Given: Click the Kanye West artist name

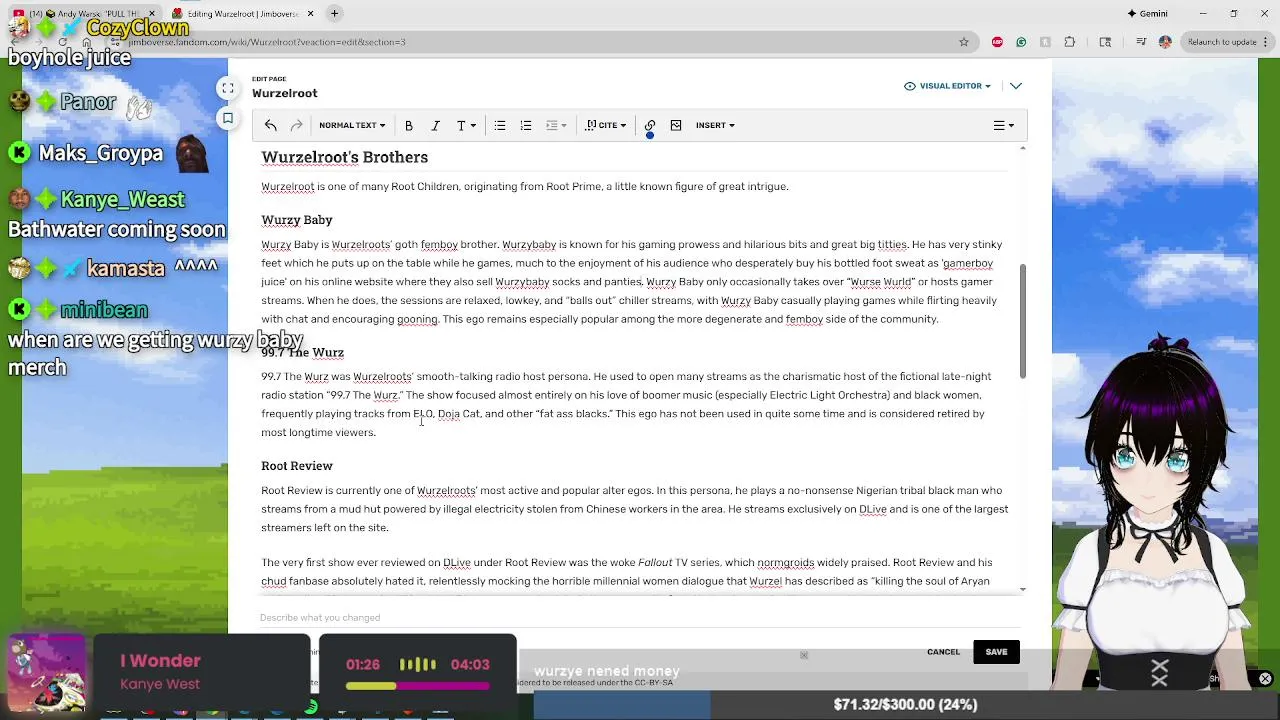Looking at the screenshot, I should tap(160, 684).
